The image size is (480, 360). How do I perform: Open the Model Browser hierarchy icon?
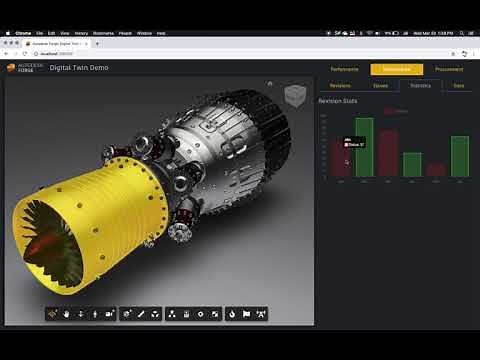[x=172, y=314]
